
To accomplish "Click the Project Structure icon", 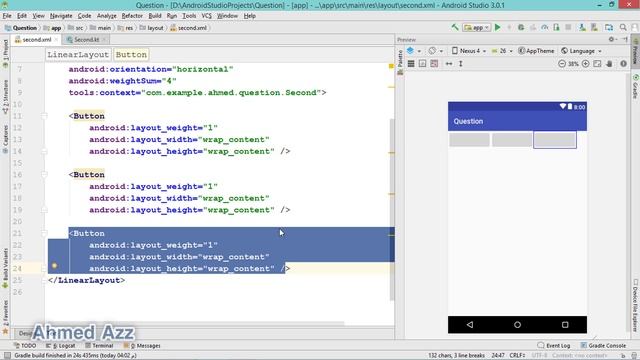I will point(609,27).
